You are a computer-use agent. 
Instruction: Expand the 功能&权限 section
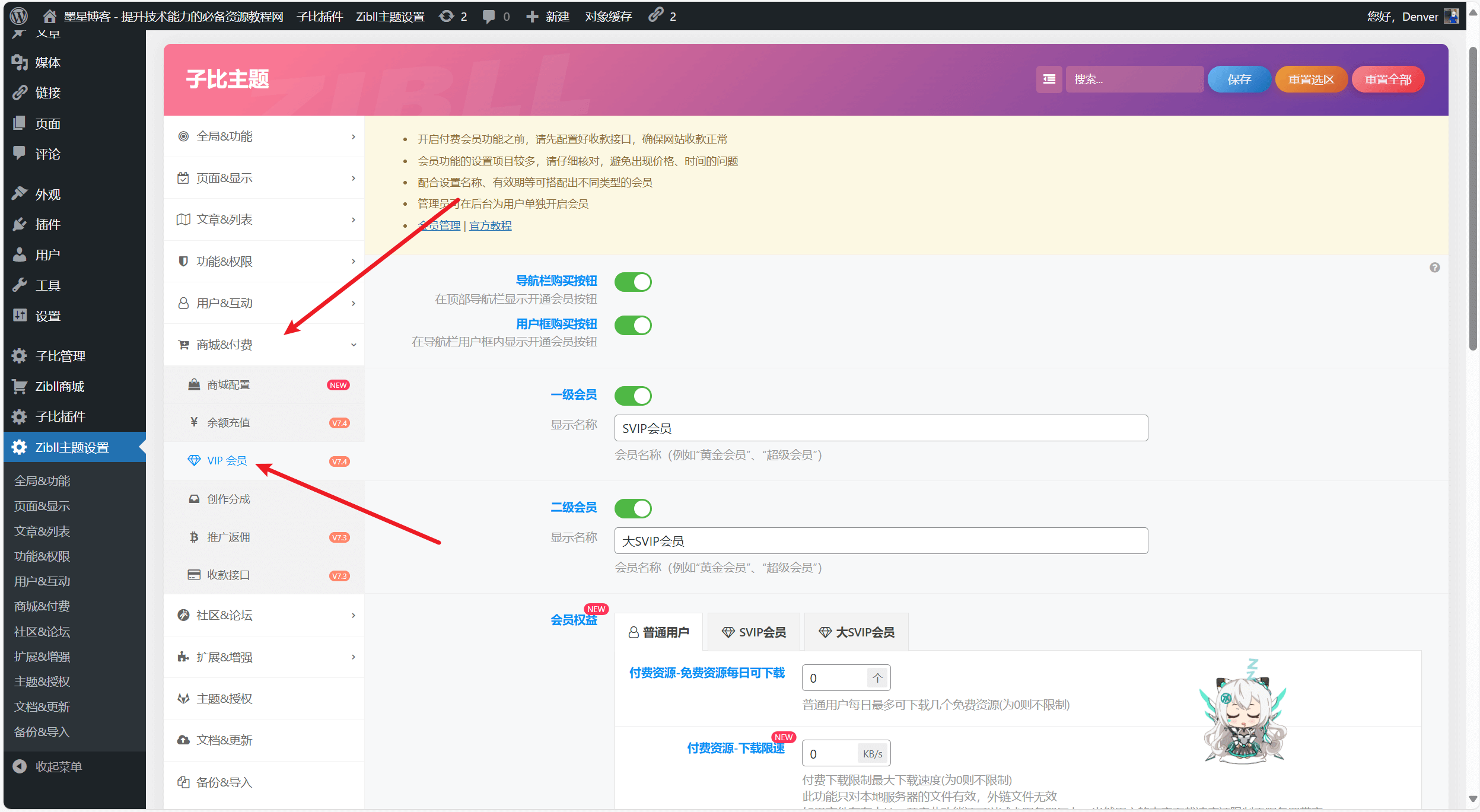264,261
